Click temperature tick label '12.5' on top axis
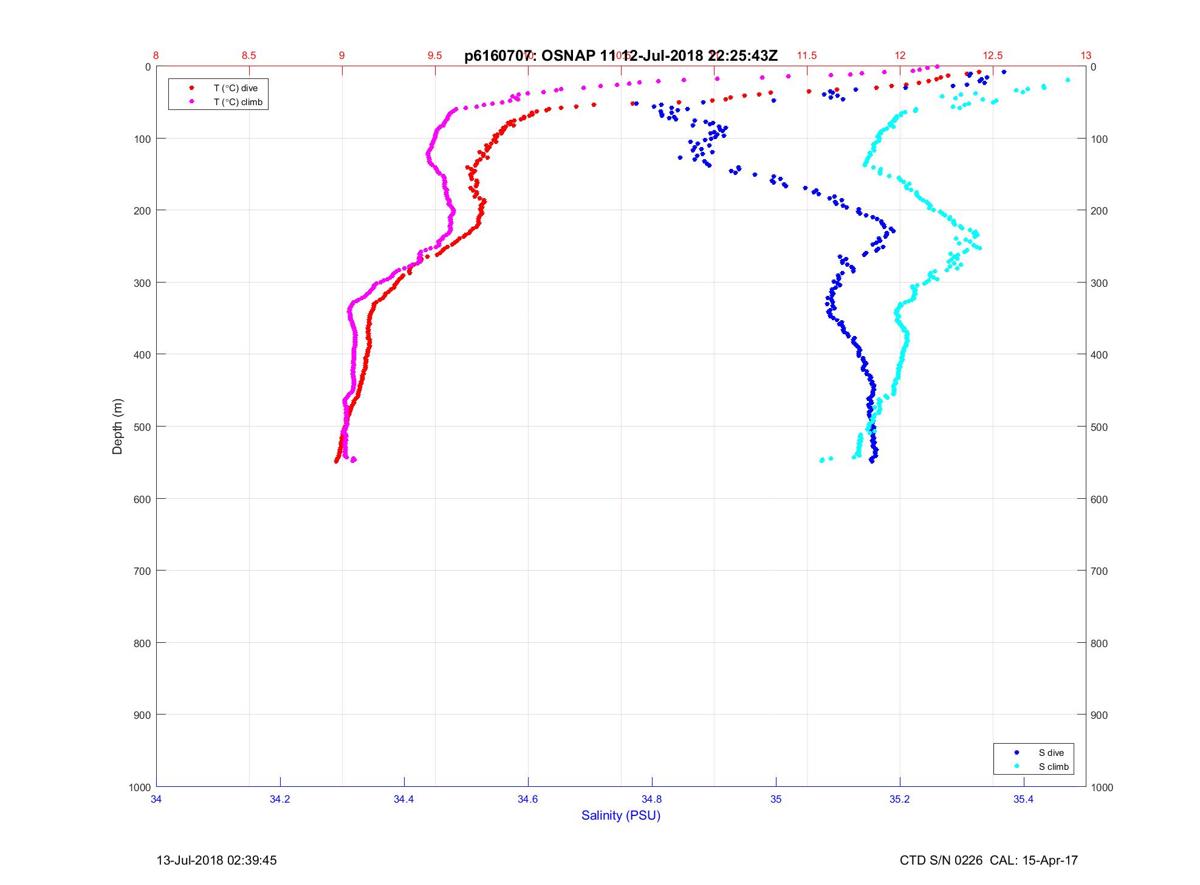The width and height of the screenshot is (1200, 885). 993,56
